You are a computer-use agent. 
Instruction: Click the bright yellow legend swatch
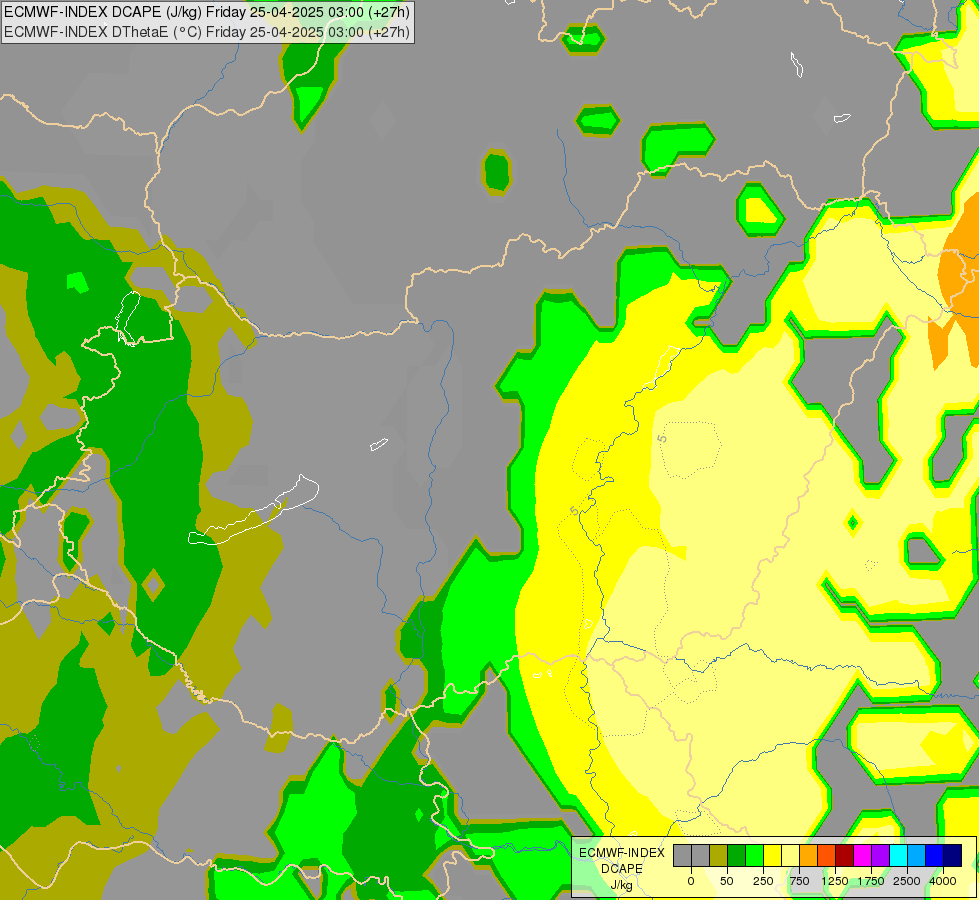coord(772,856)
